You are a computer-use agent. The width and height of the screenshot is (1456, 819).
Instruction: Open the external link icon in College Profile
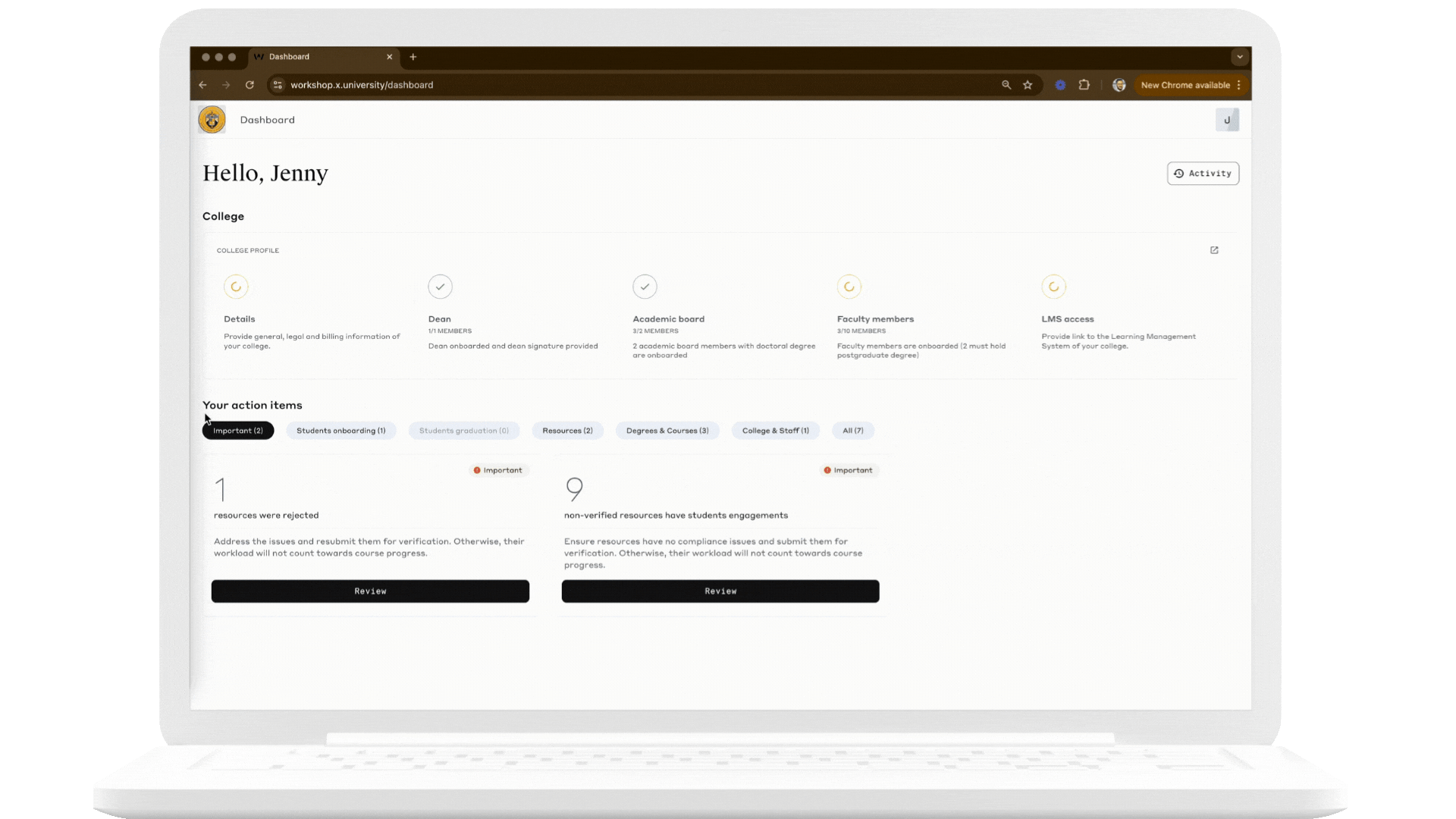[1214, 250]
